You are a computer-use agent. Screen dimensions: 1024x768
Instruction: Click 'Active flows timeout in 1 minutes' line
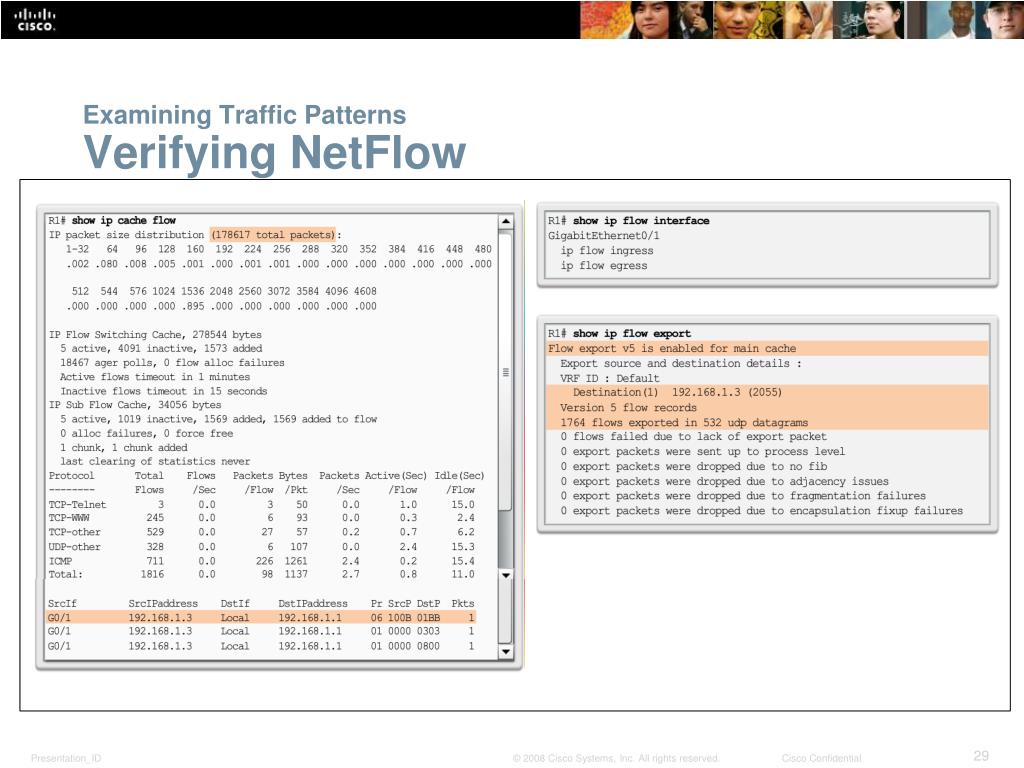coord(155,377)
